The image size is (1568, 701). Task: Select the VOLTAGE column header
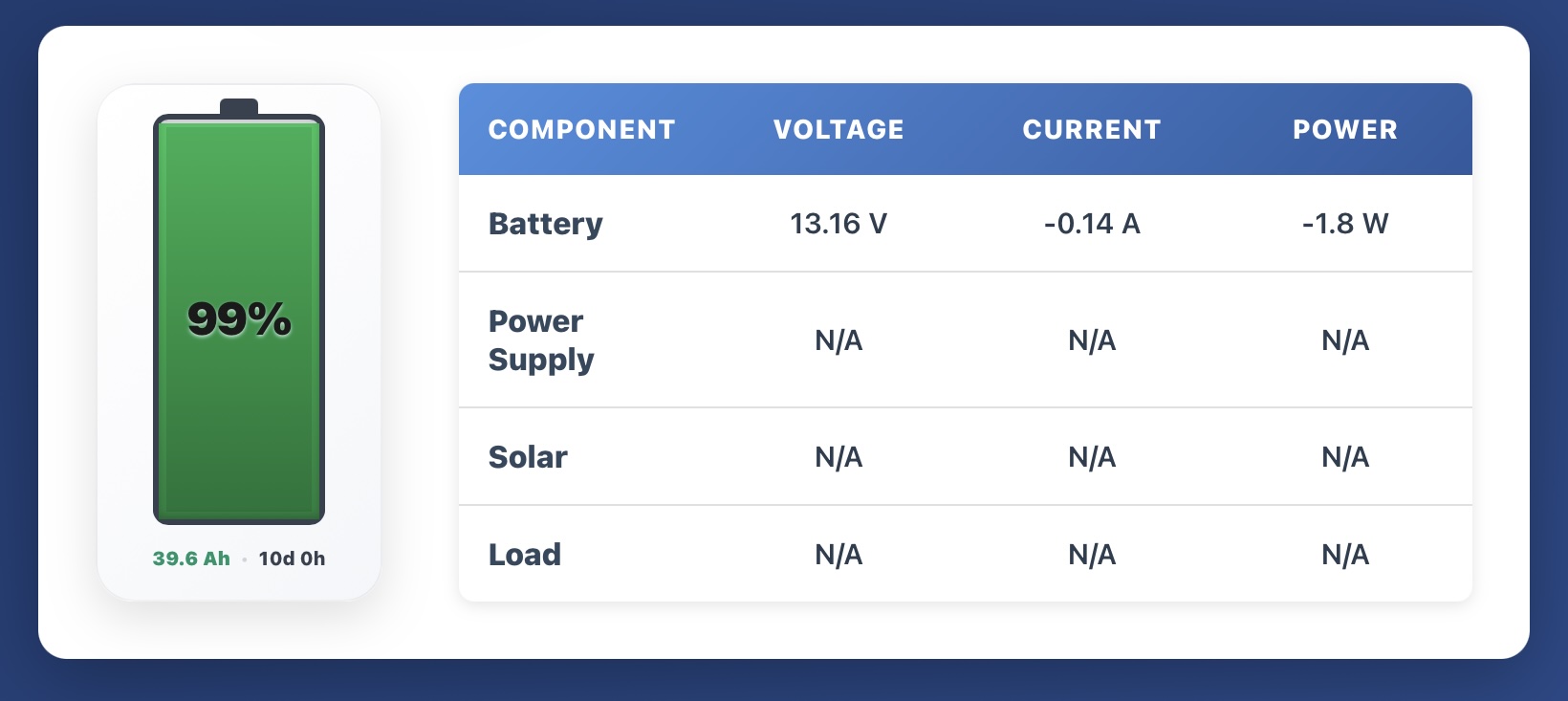tap(838, 130)
